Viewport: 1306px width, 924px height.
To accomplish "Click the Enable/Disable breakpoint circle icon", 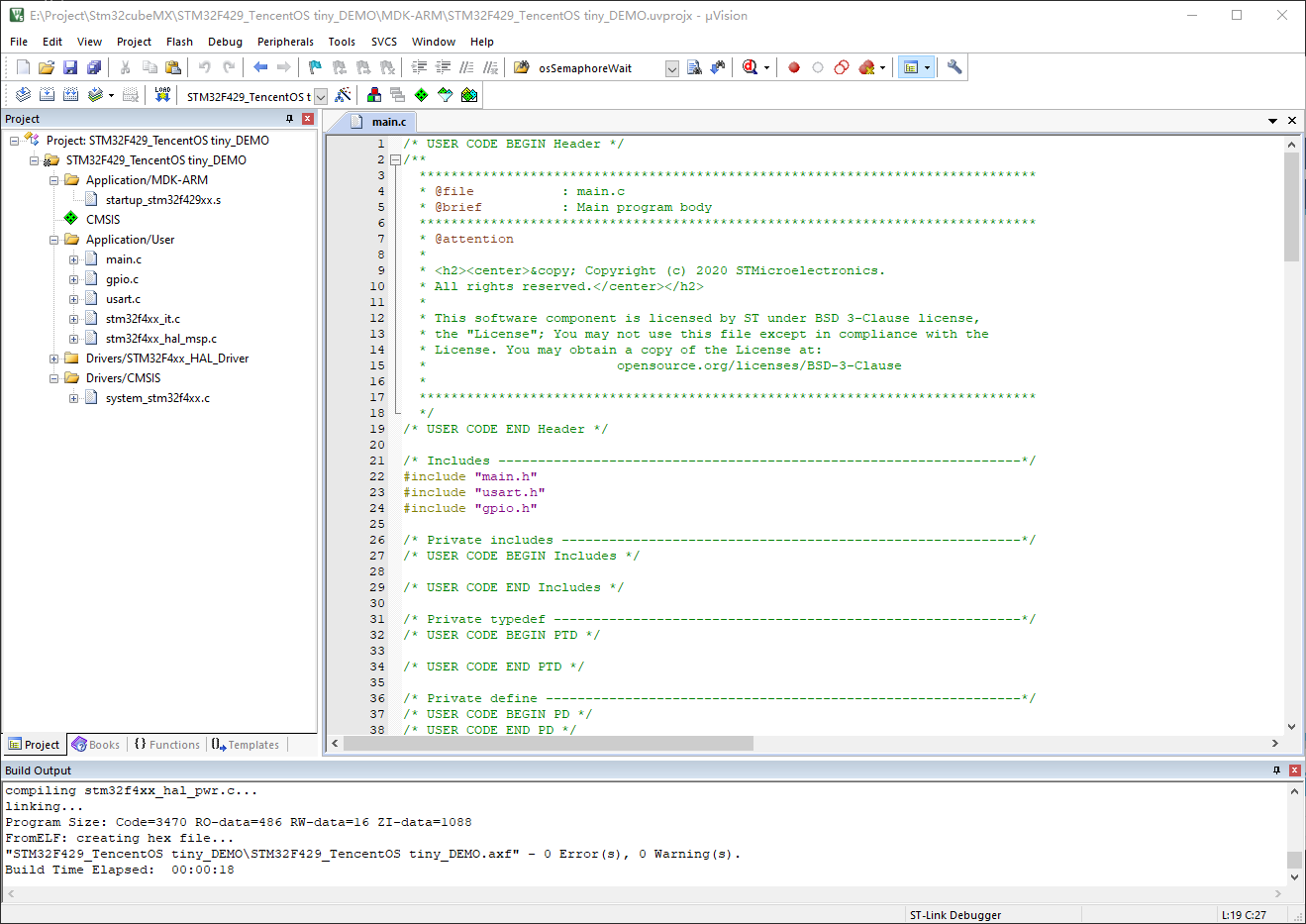I will [818, 67].
